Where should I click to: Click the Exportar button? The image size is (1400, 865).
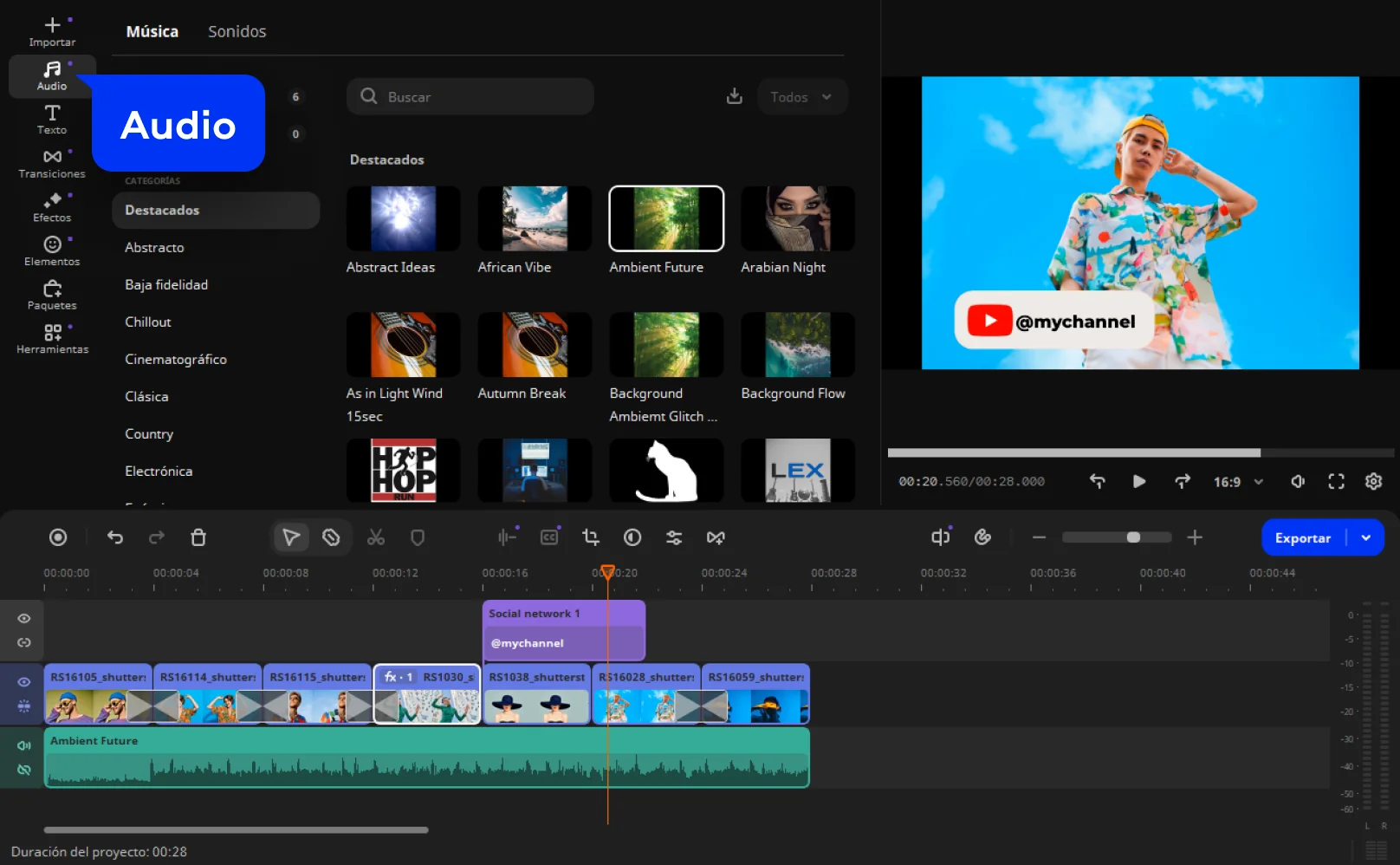click(1302, 537)
